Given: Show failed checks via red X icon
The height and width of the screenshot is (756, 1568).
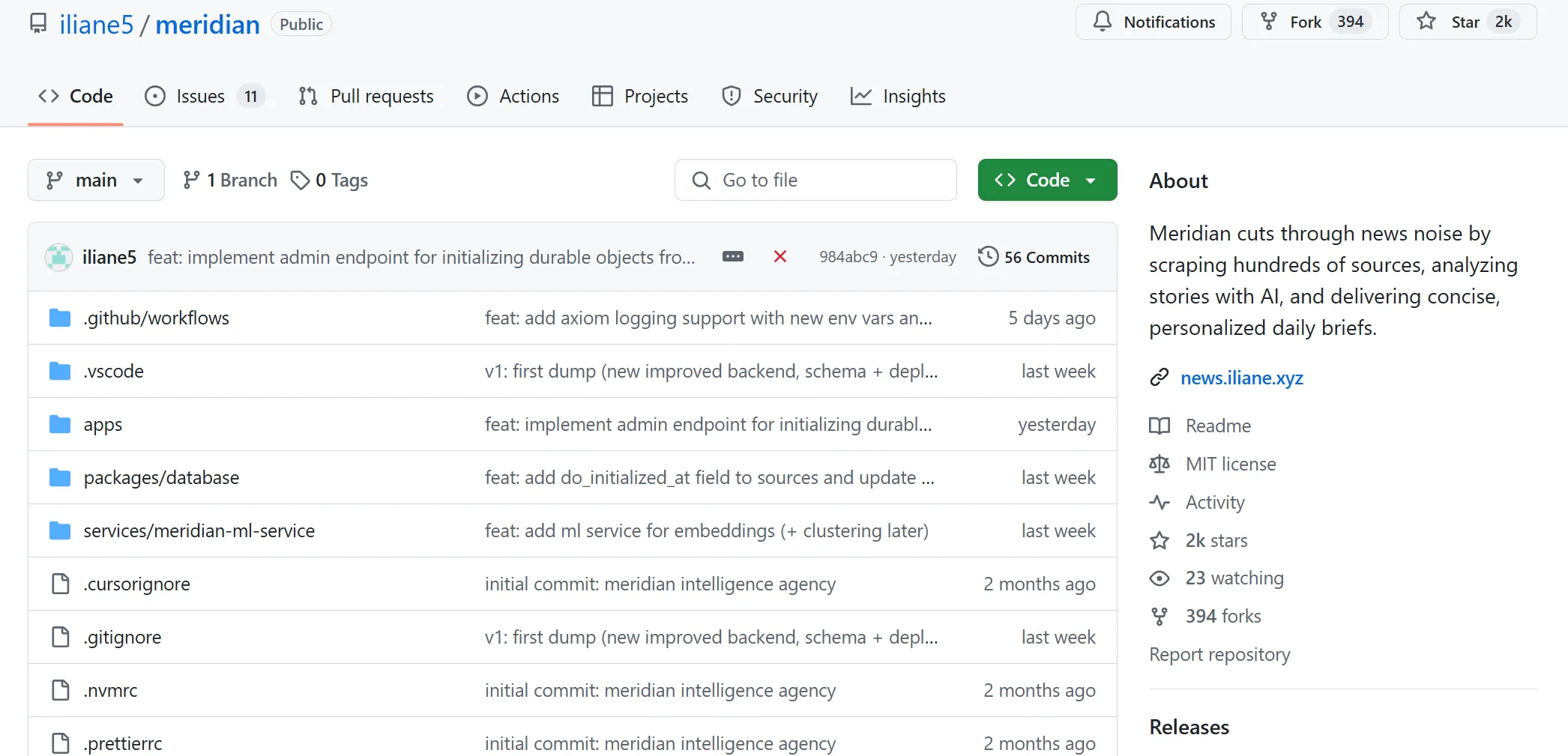Looking at the screenshot, I should tap(780, 256).
